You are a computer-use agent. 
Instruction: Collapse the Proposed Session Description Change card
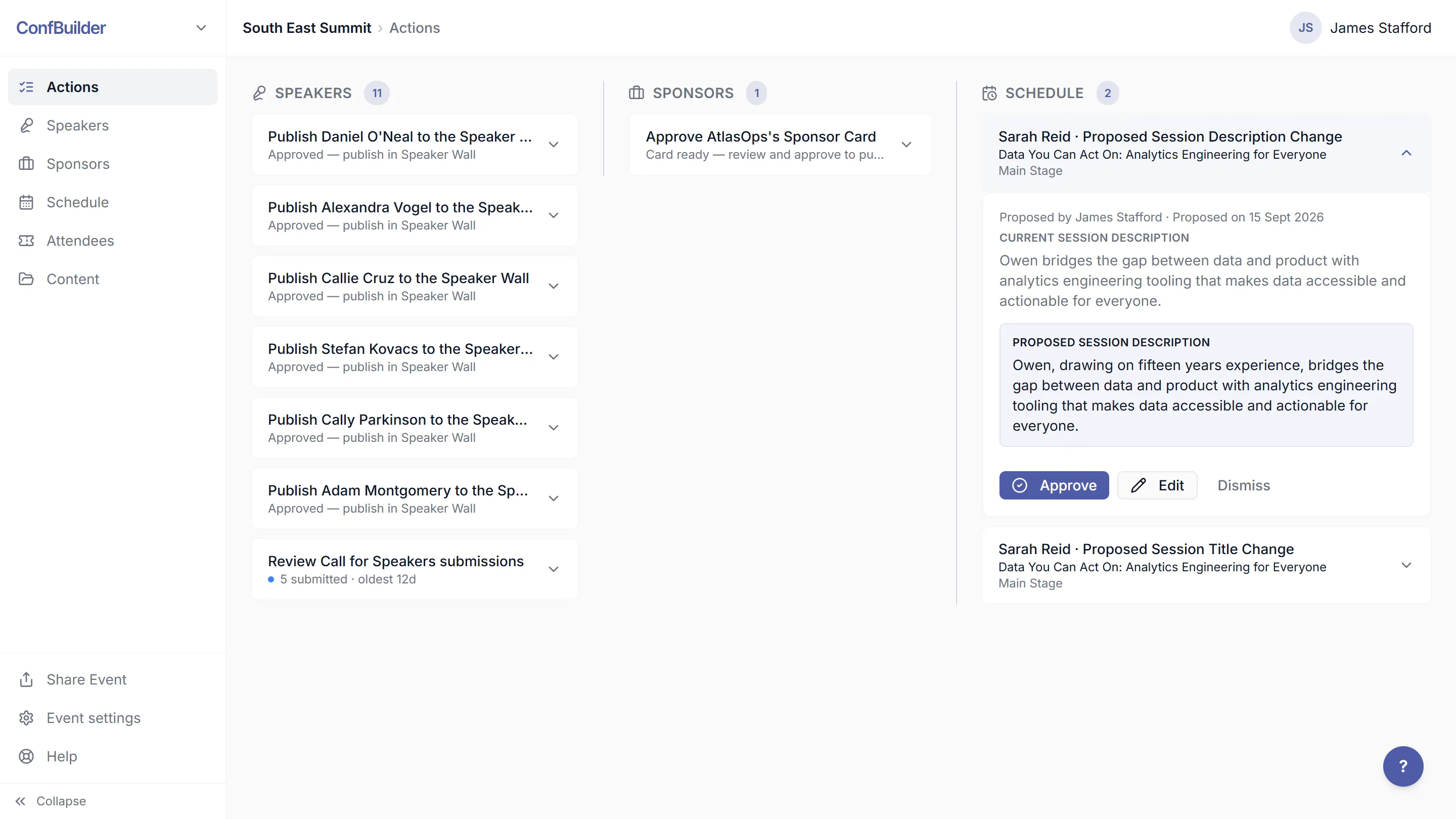[1406, 153]
